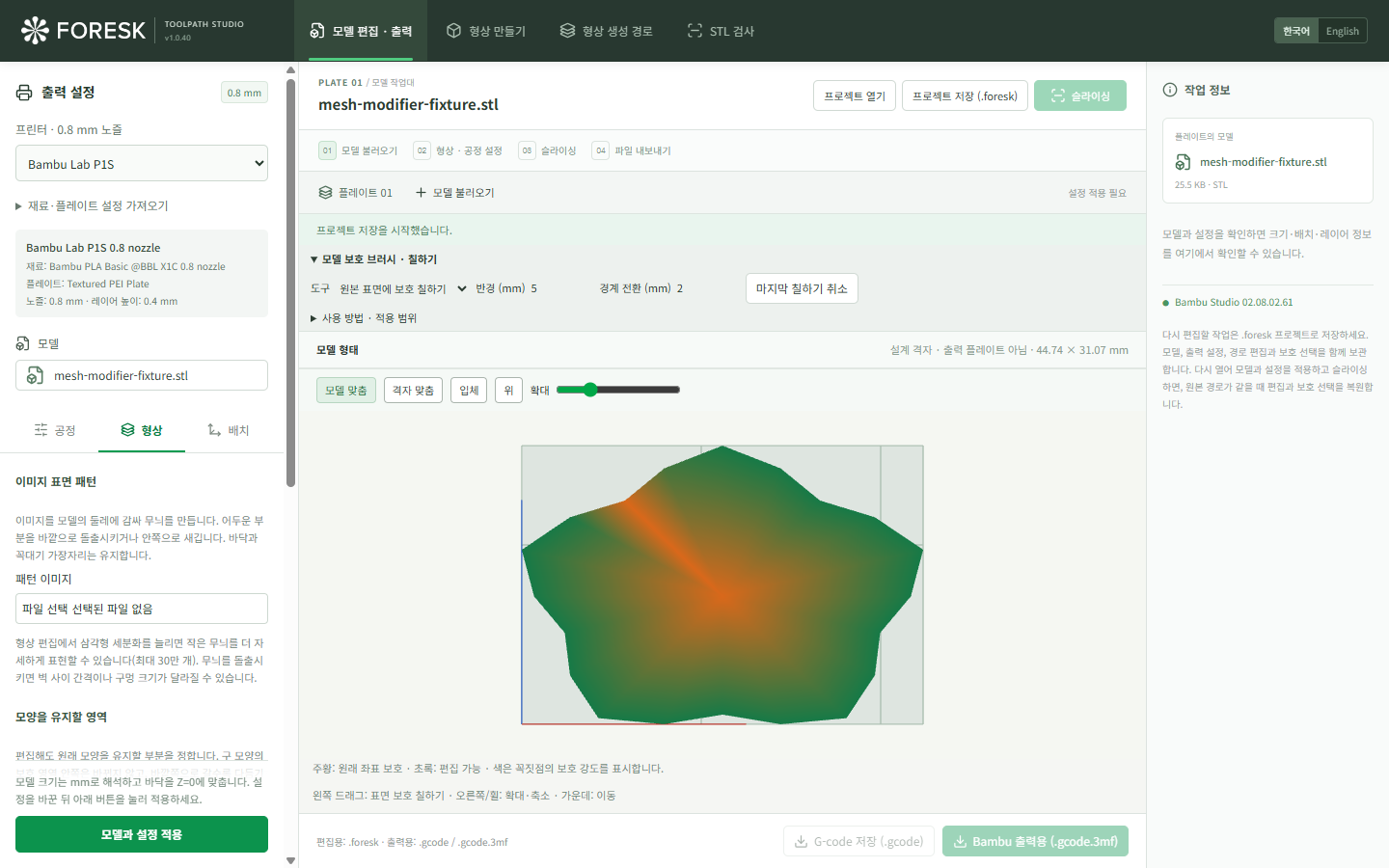Click the 프로젝트 열기 button
This screenshot has width=1389, height=868.
[x=855, y=96]
